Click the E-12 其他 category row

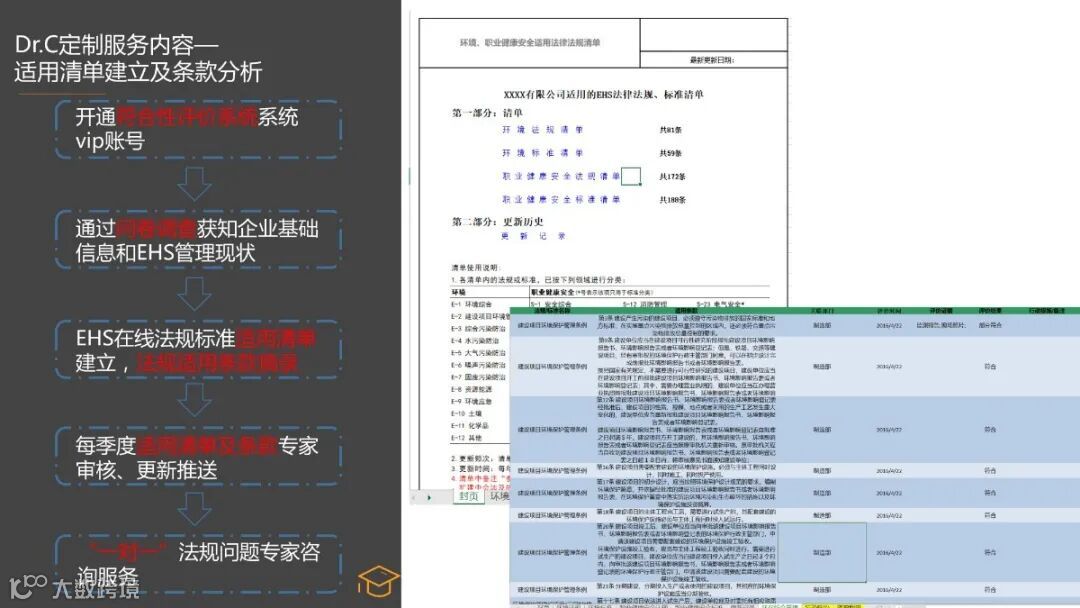point(466,438)
